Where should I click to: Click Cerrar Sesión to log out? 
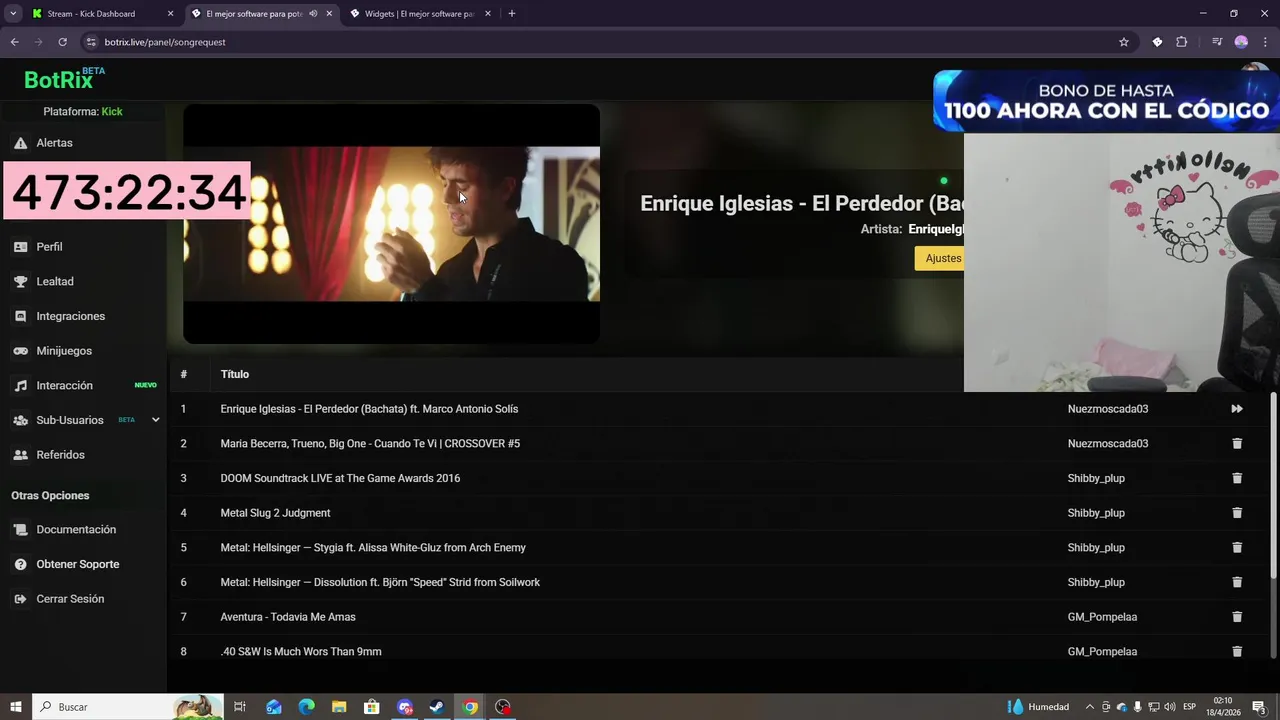click(x=70, y=599)
